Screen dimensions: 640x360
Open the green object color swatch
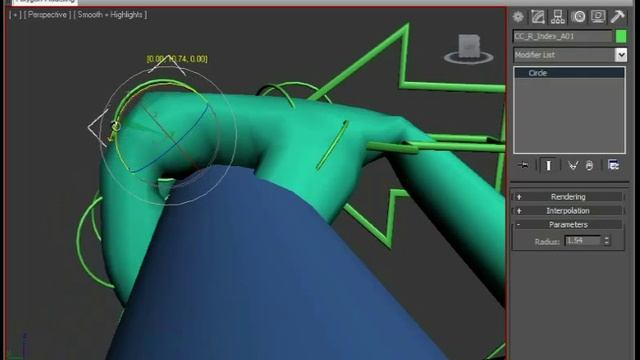(x=621, y=36)
